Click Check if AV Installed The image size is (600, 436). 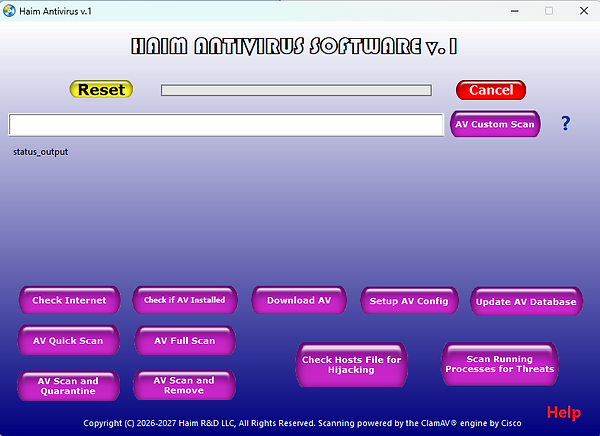(x=185, y=300)
